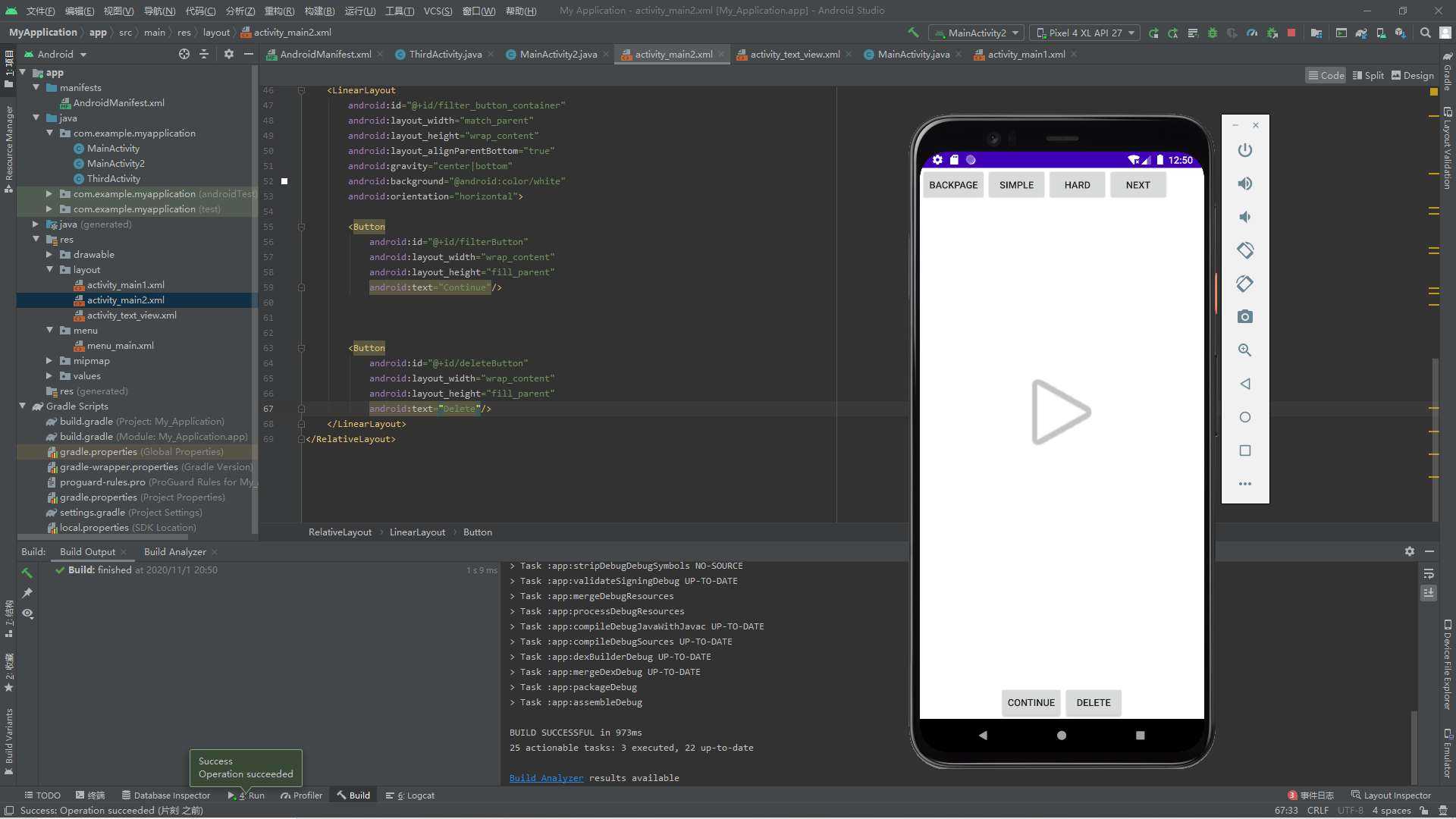Collapse the res folder in project tree

(x=36, y=240)
